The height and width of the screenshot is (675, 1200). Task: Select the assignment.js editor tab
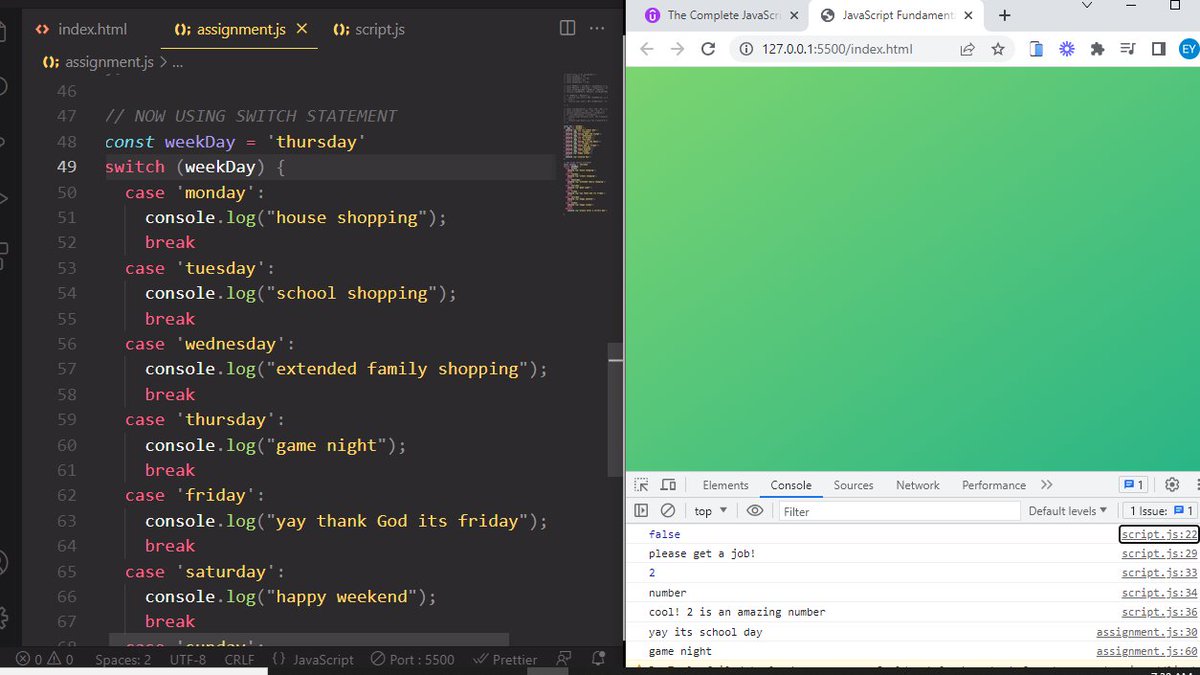(x=240, y=29)
